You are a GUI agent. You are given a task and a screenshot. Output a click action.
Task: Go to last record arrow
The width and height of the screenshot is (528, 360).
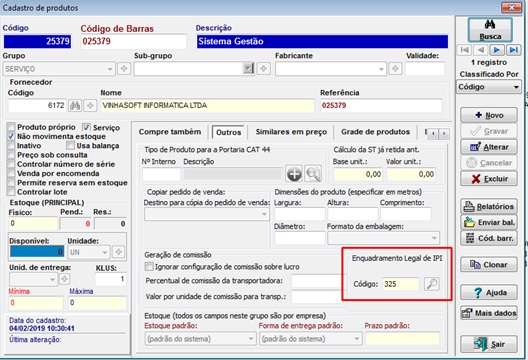513,50
